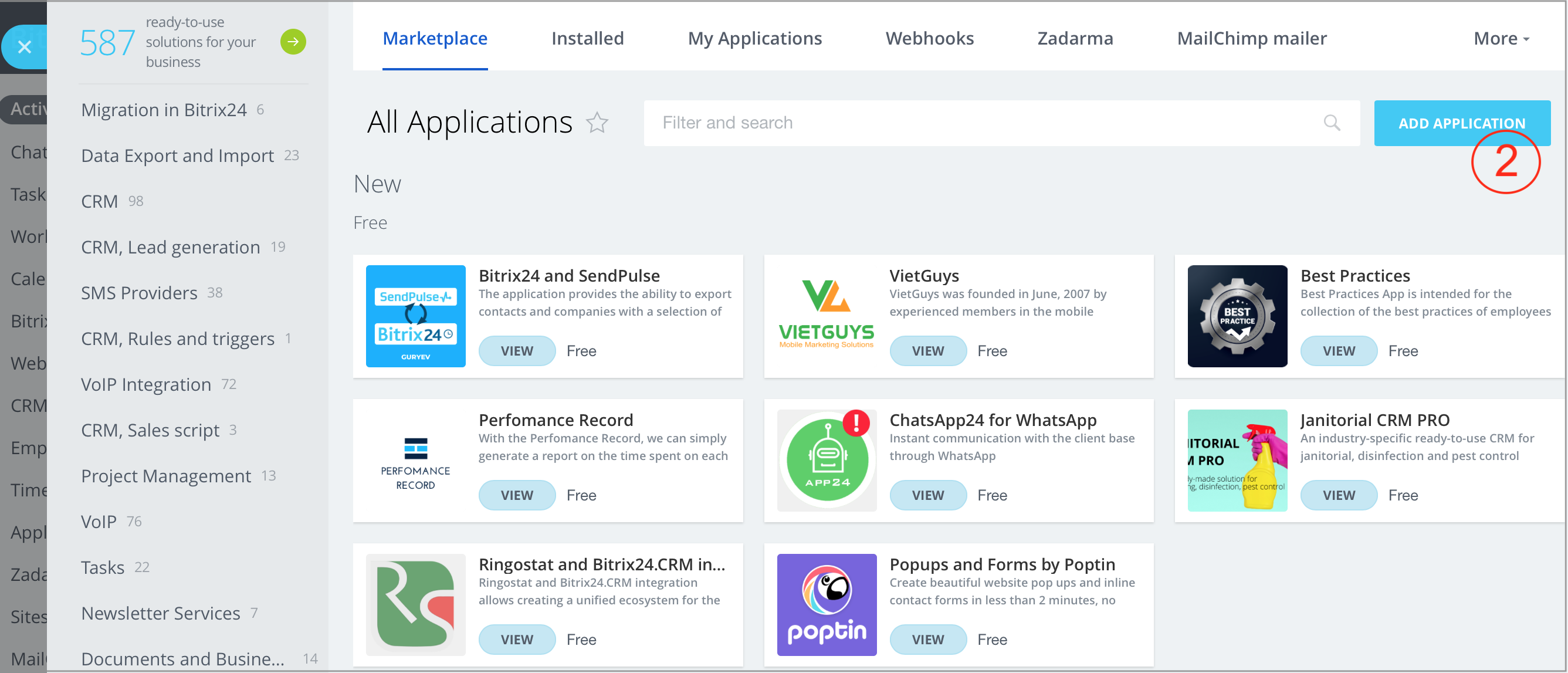View the Popups and Forms by Poptin app
The width and height of the screenshot is (1568, 673).
(927, 640)
